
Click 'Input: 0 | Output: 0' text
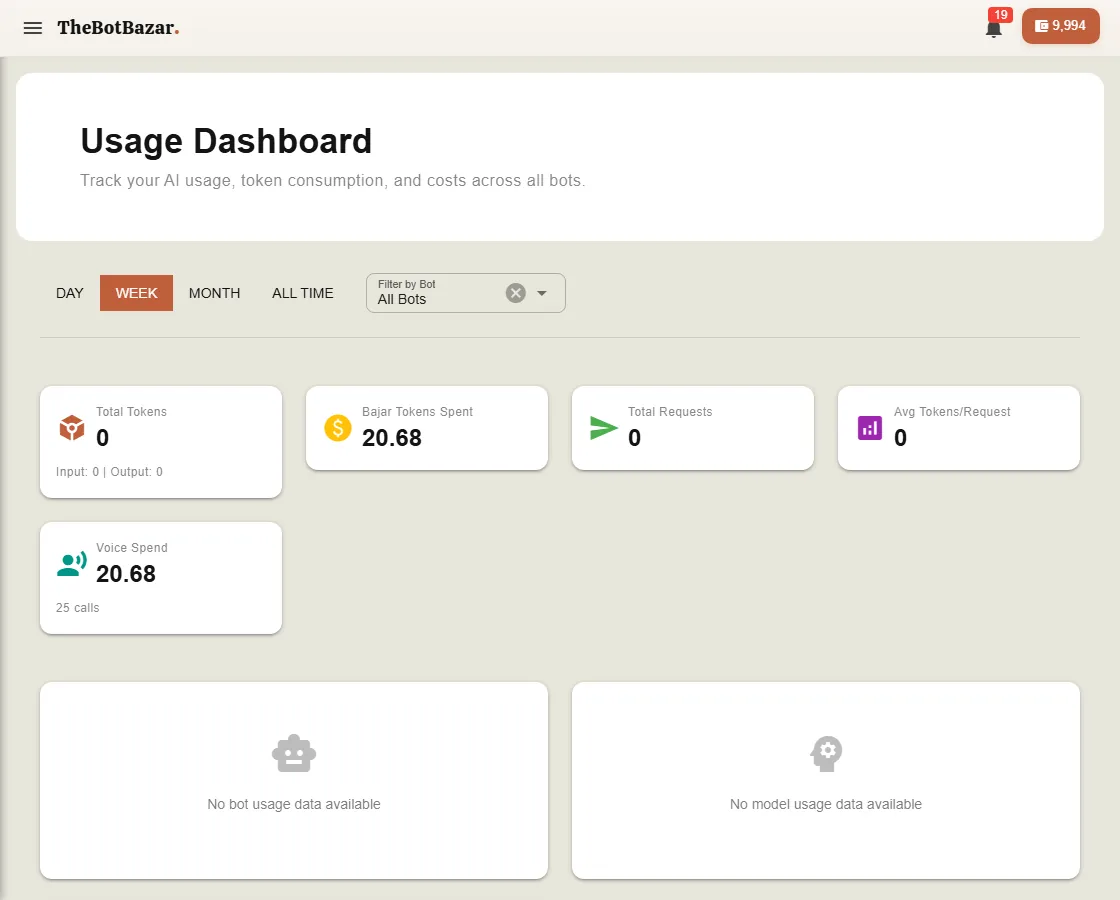109,471
